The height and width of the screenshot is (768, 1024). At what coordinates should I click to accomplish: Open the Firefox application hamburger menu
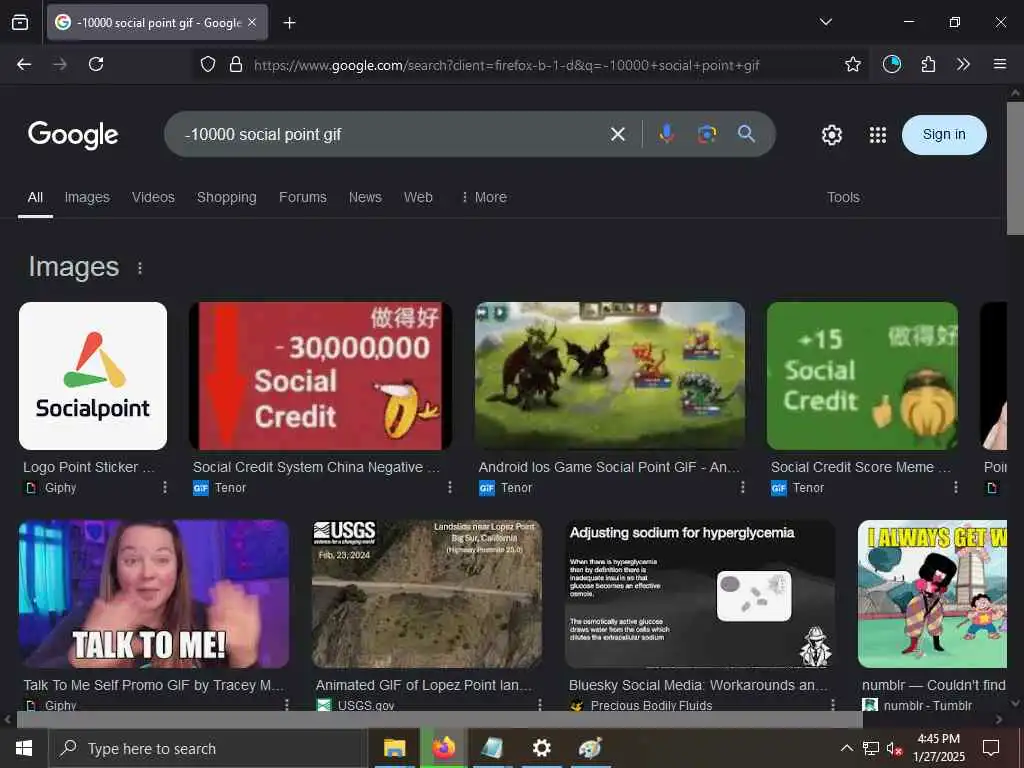click(999, 64)
